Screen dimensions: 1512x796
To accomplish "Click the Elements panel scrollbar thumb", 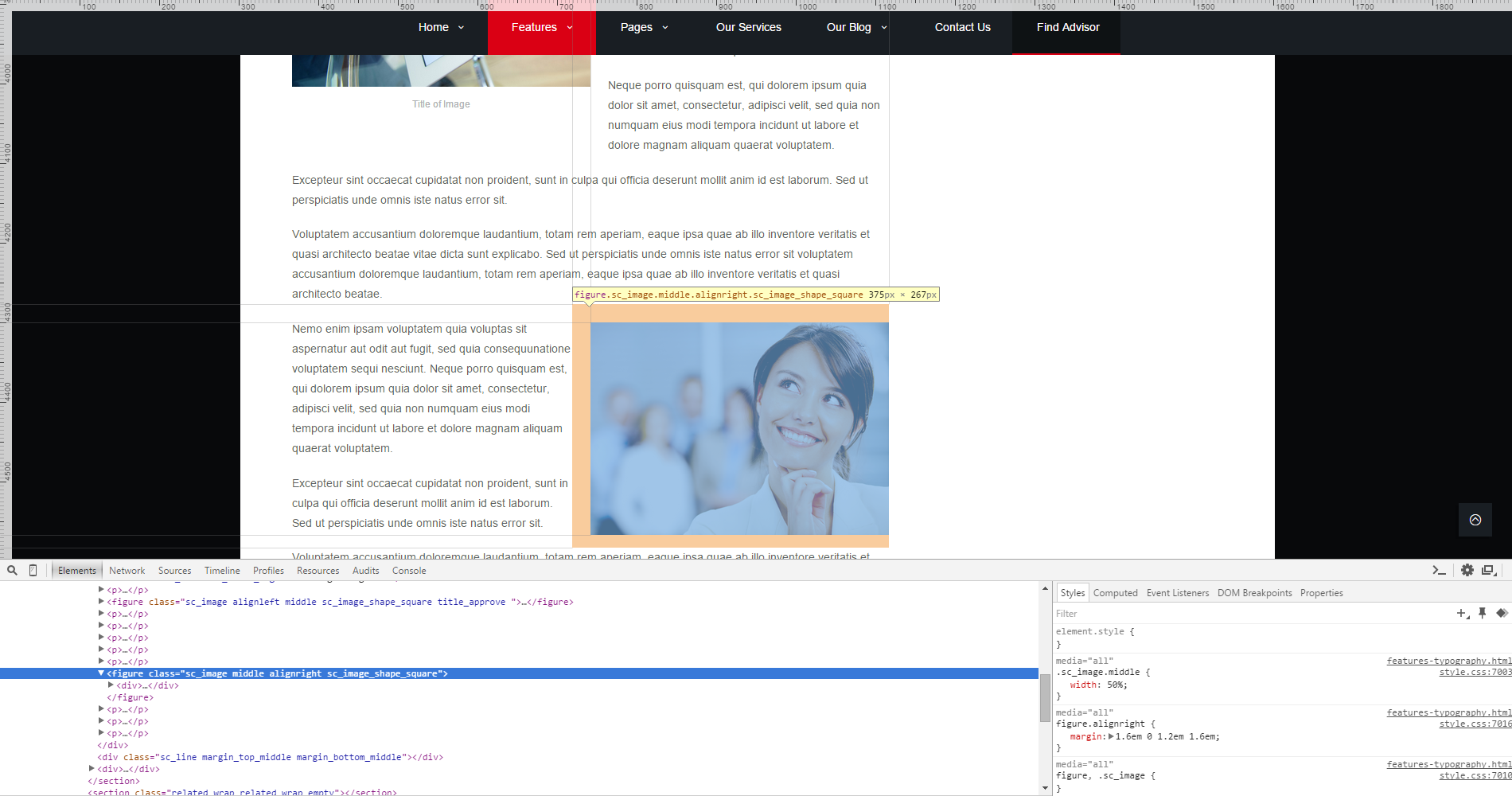I will click(1045, 696).
